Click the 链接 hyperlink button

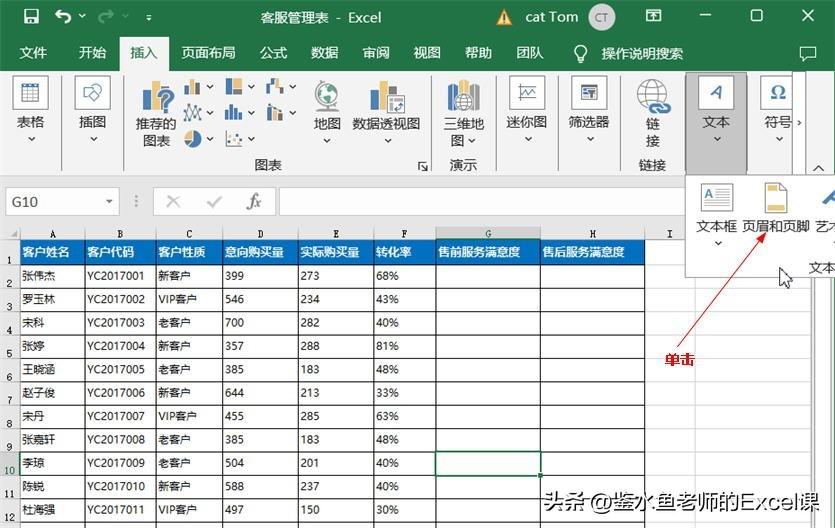[x=653, y=113]
